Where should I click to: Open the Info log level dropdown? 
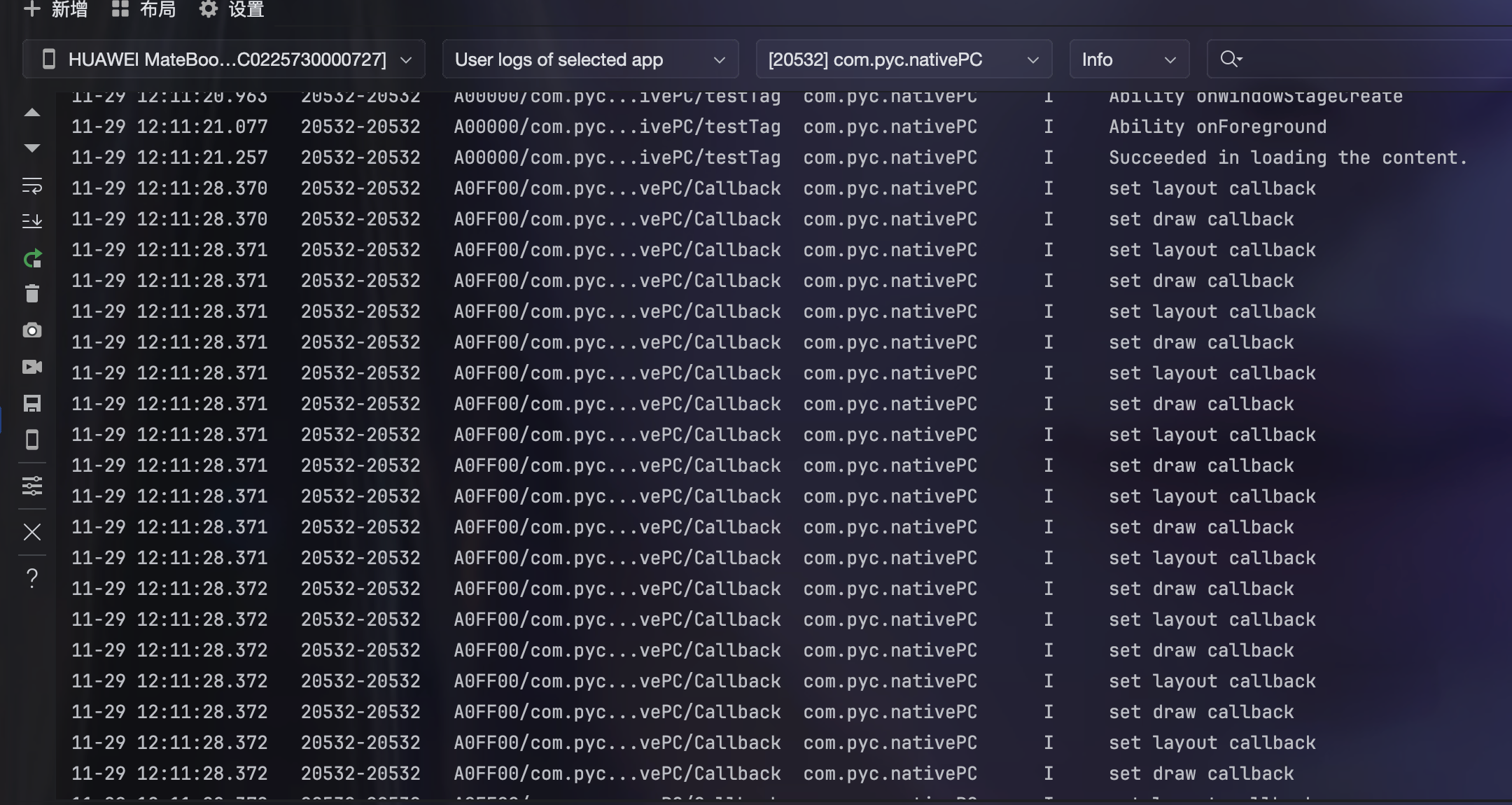pyautogui.click(x=1128, y=59)
